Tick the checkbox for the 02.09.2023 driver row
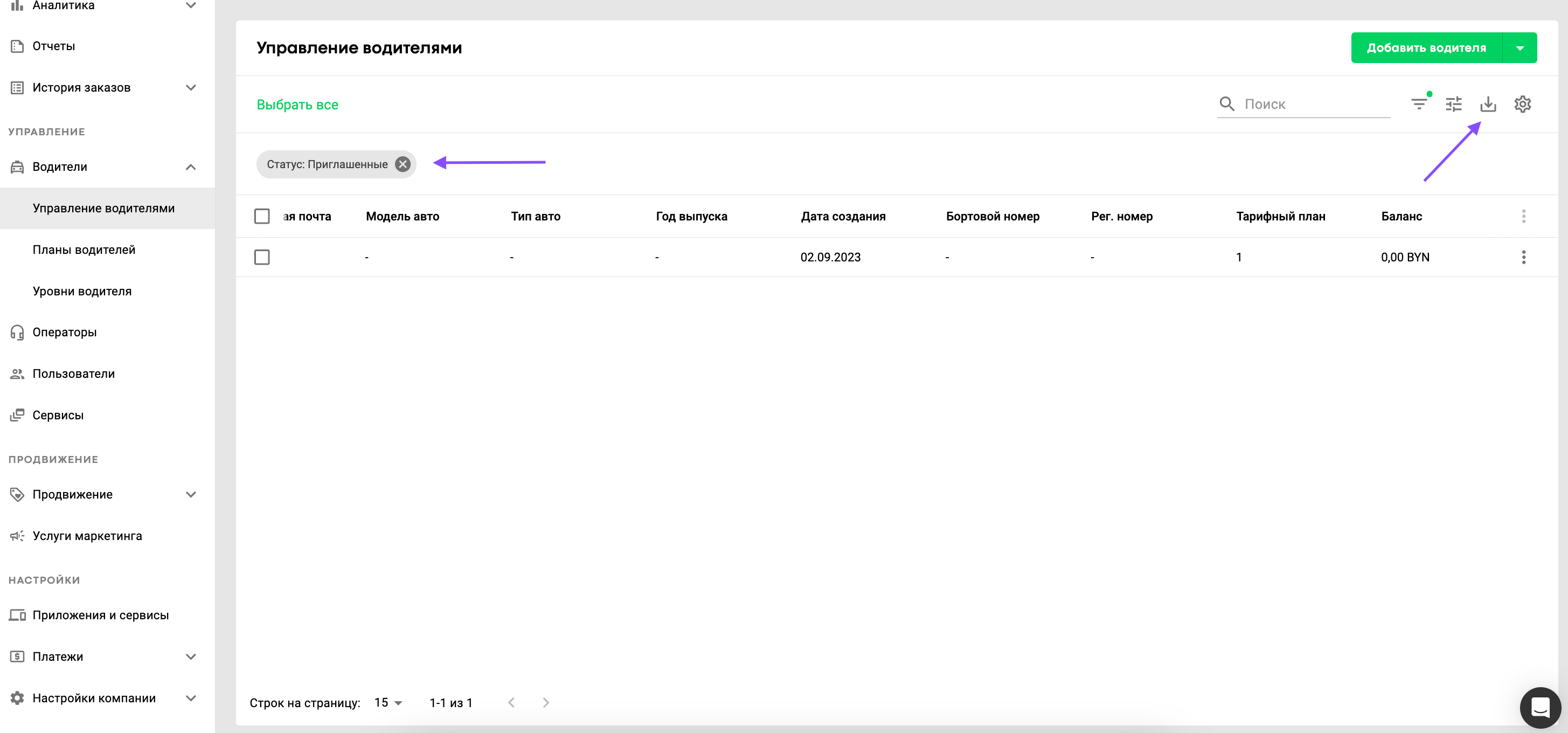Image resolution: width=1568 pixels, height=733 pixels. click(262, 257)
